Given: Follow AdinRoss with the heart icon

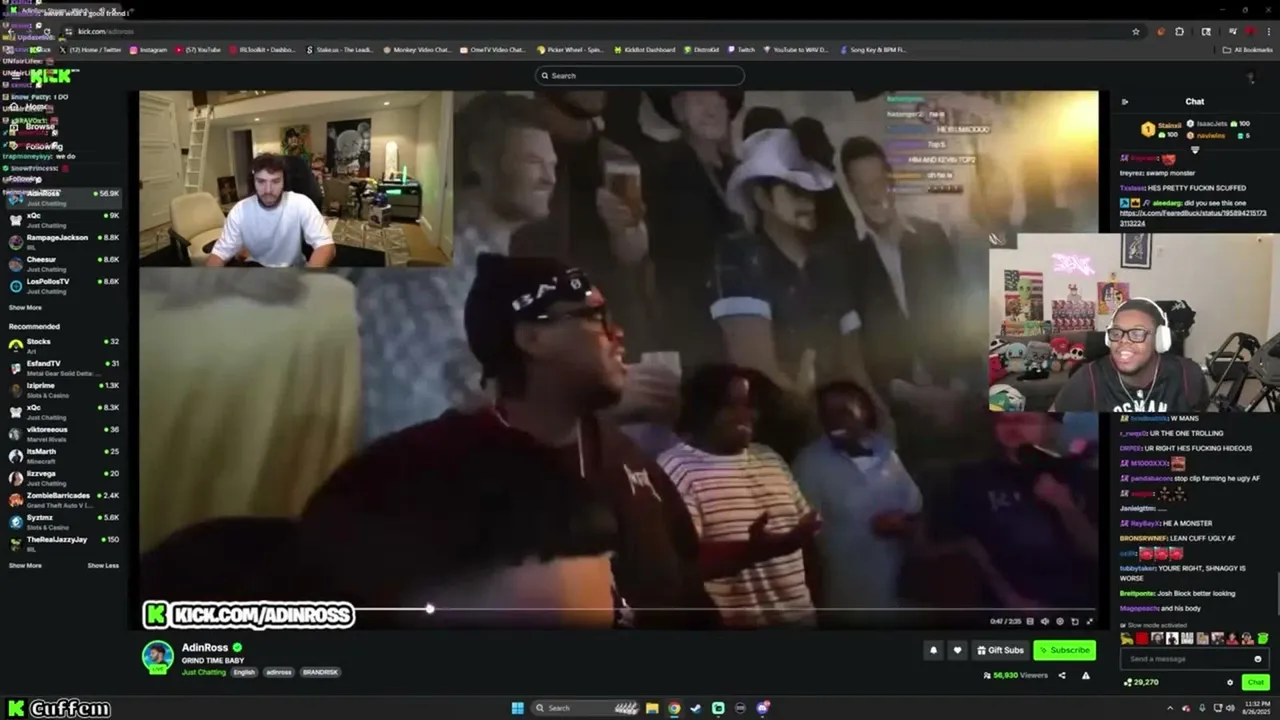Looking at the screenshot, I should pyautogui.click(x=957, y=650).
